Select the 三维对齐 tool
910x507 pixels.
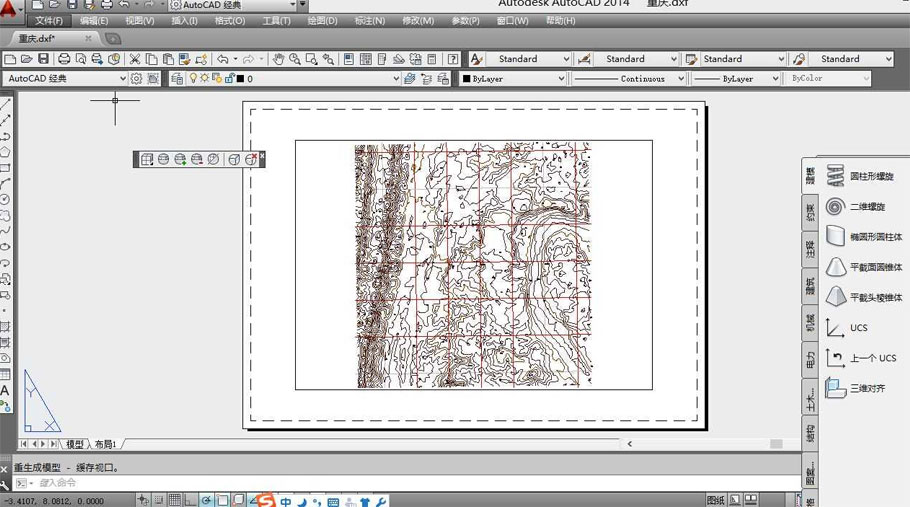coord(855,388)
